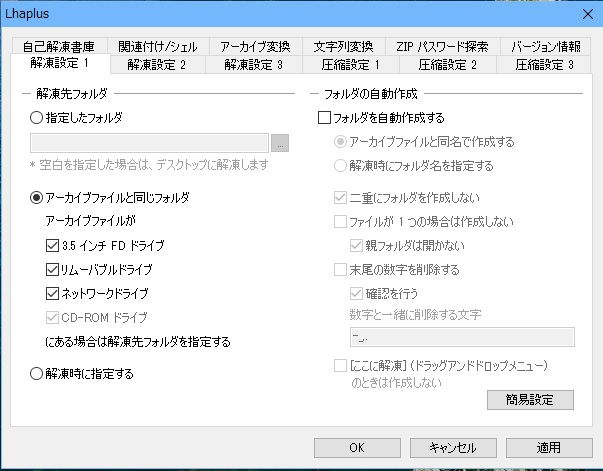Screen dimensions: 603x471
Task: Click the extraction folder path field
Action: 149,143
